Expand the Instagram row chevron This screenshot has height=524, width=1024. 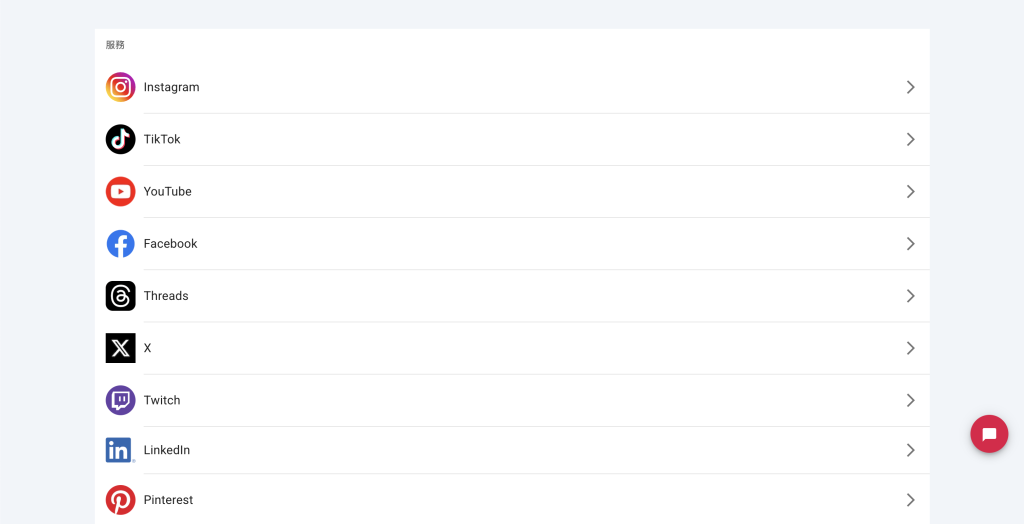click(910, 87)
